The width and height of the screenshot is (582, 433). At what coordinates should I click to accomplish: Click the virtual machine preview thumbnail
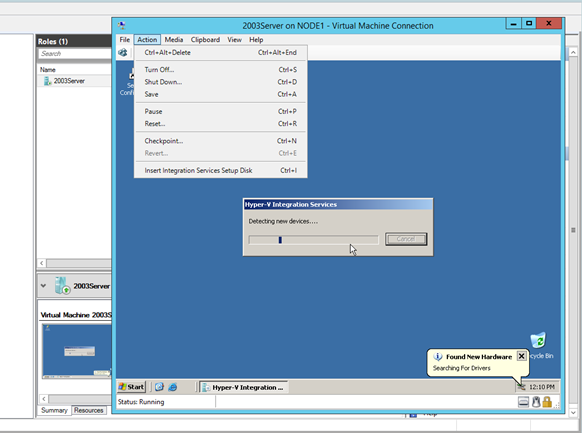point(76,351)
